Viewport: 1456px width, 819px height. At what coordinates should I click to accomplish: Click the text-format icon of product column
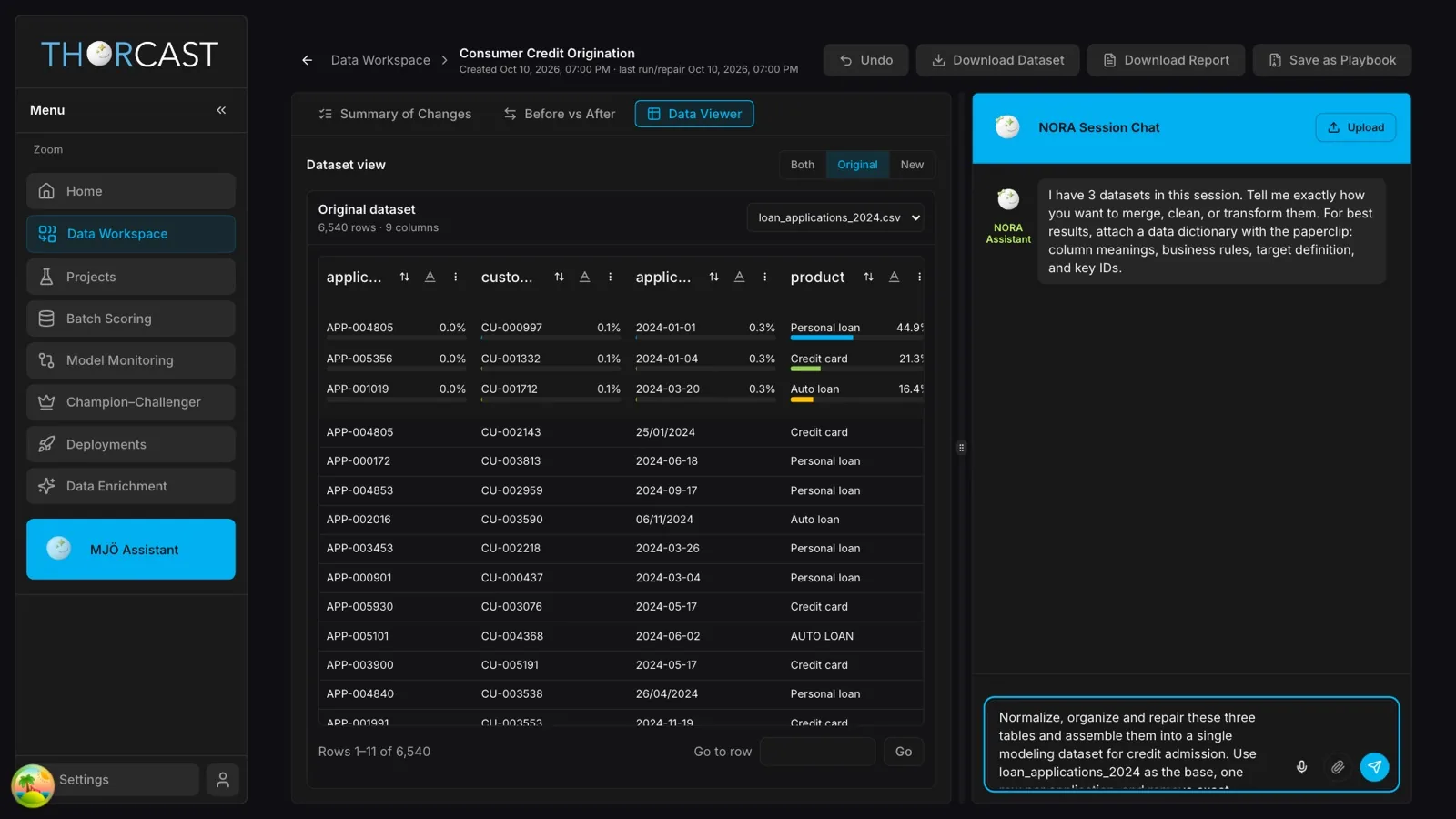coord(894,277)
